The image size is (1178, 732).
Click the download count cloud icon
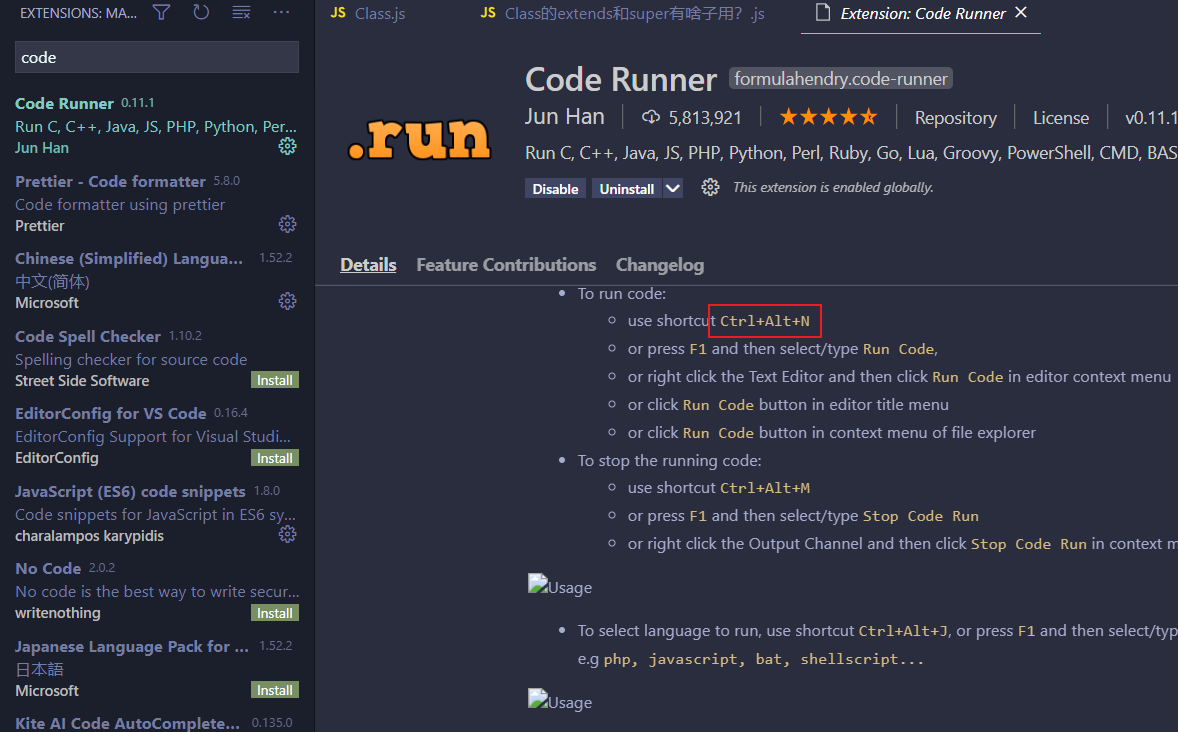(x=651, y=117)
